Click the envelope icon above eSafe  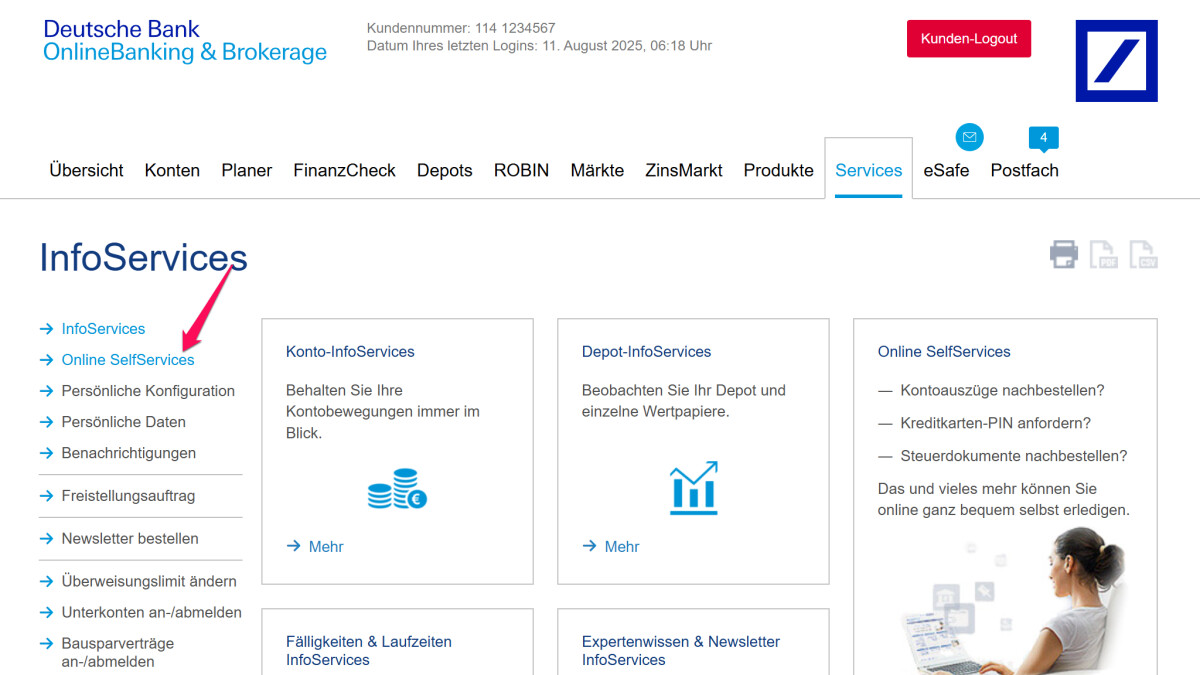968,137
